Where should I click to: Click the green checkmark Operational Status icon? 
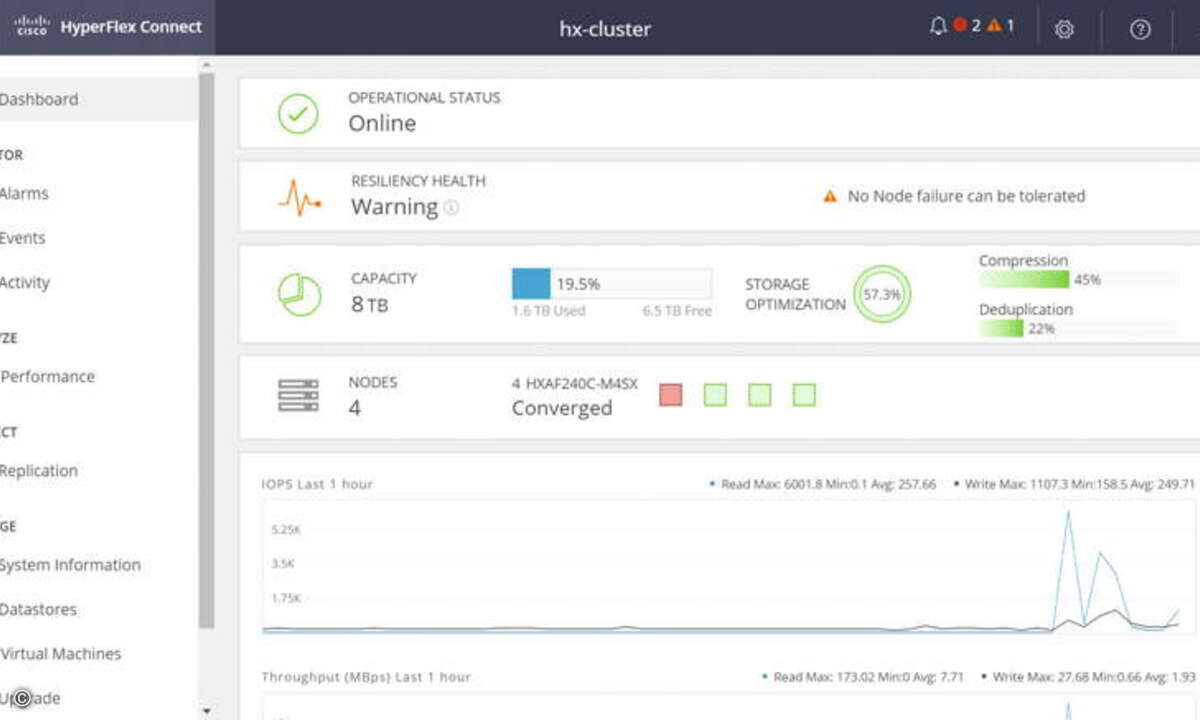point(298,113)
